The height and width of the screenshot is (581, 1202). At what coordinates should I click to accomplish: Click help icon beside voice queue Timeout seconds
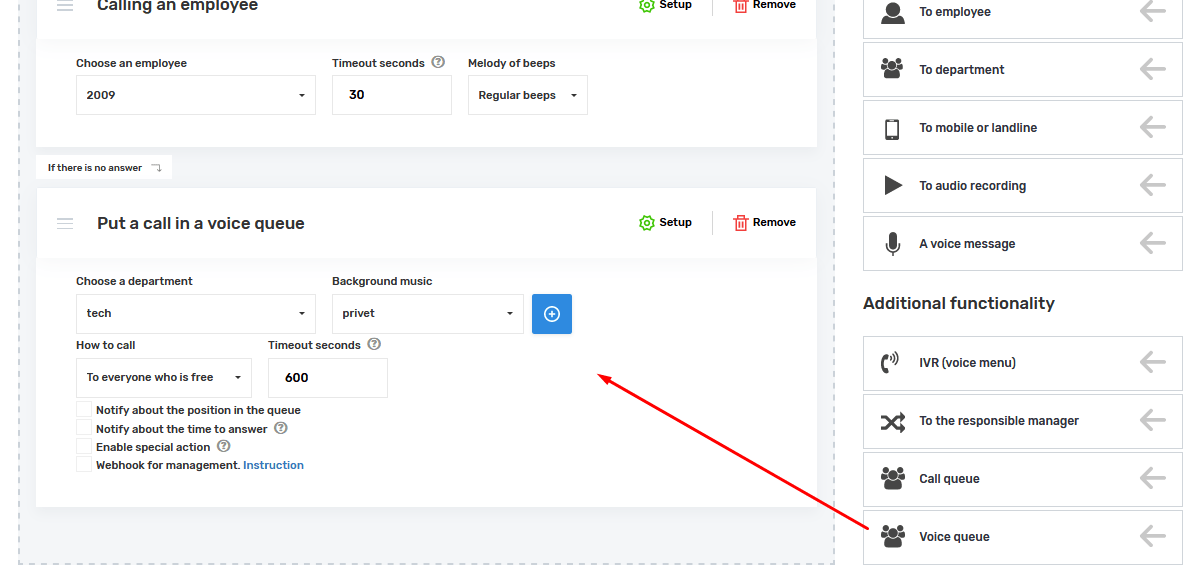[x=374, y=345]
